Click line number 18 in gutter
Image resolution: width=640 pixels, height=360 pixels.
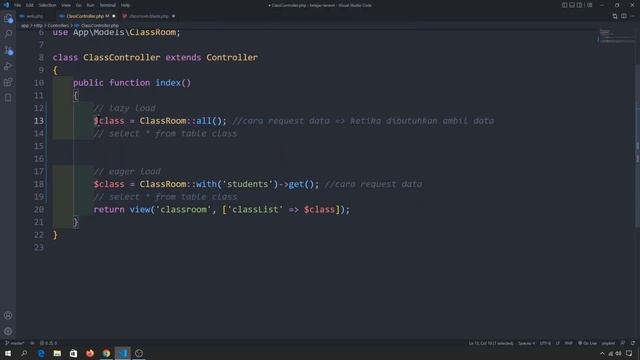click(x=39, y=184)
